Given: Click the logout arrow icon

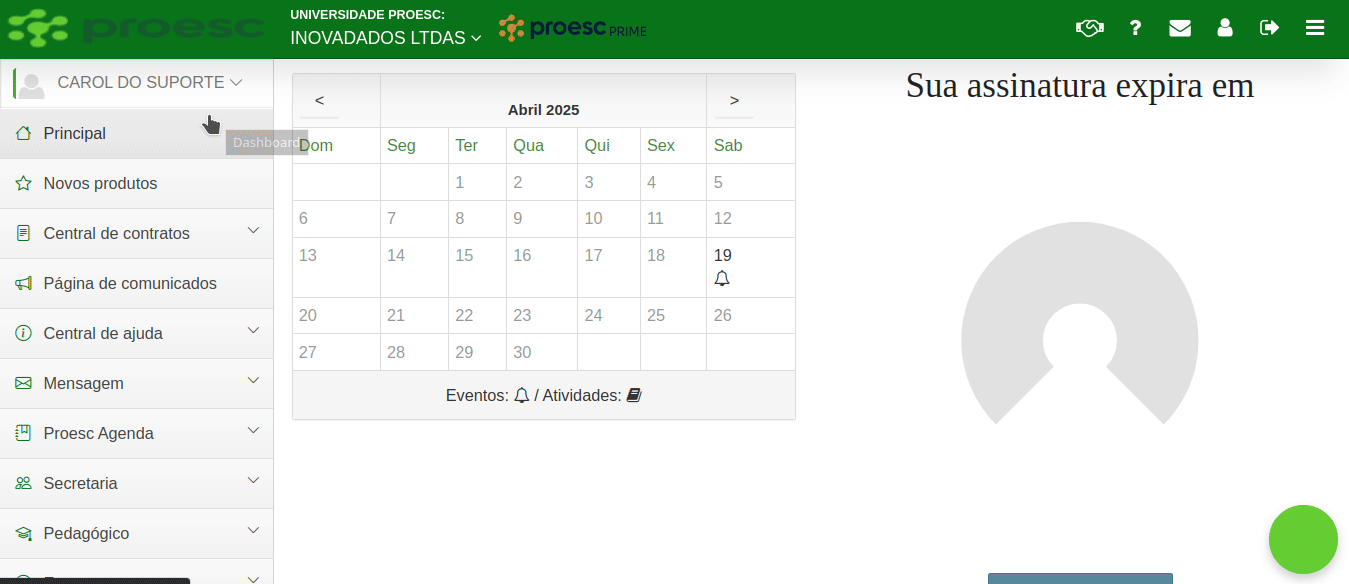Looking at the screenshot, I should pyautogui.click(x=1270, y=28).
